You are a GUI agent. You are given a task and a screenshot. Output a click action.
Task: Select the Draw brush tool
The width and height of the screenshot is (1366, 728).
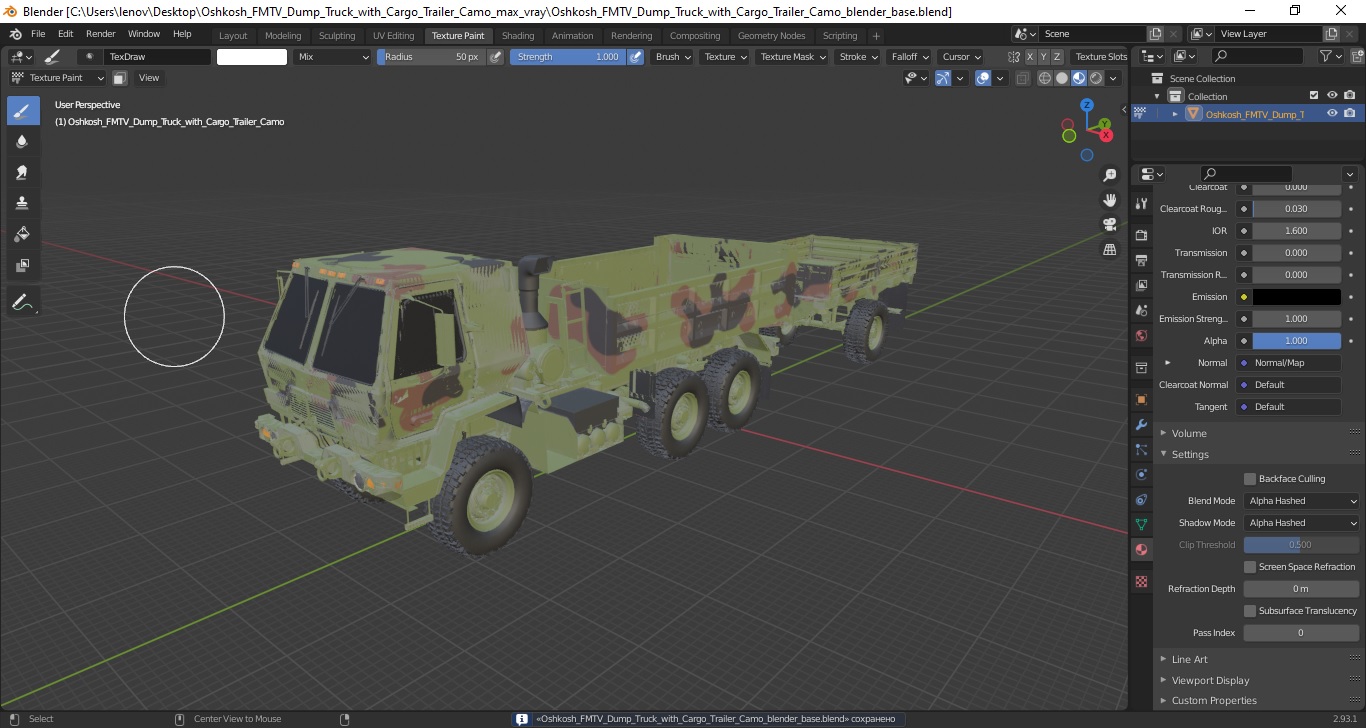23,111
